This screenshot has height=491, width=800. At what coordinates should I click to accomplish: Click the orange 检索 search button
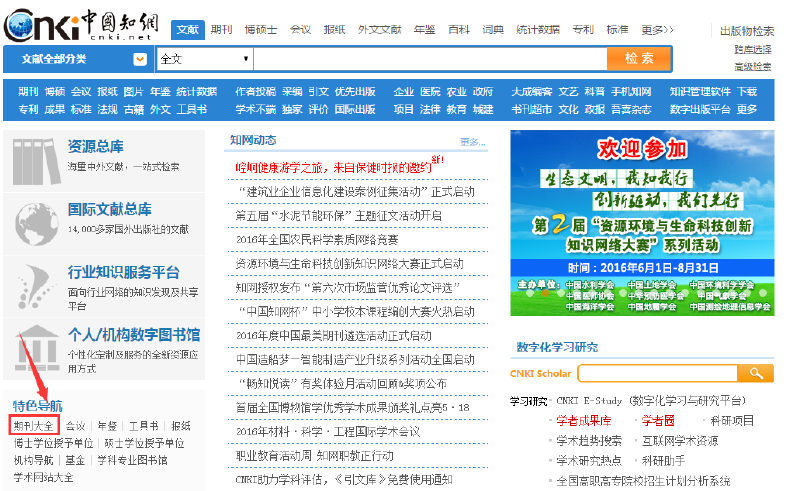coord(639,59)
